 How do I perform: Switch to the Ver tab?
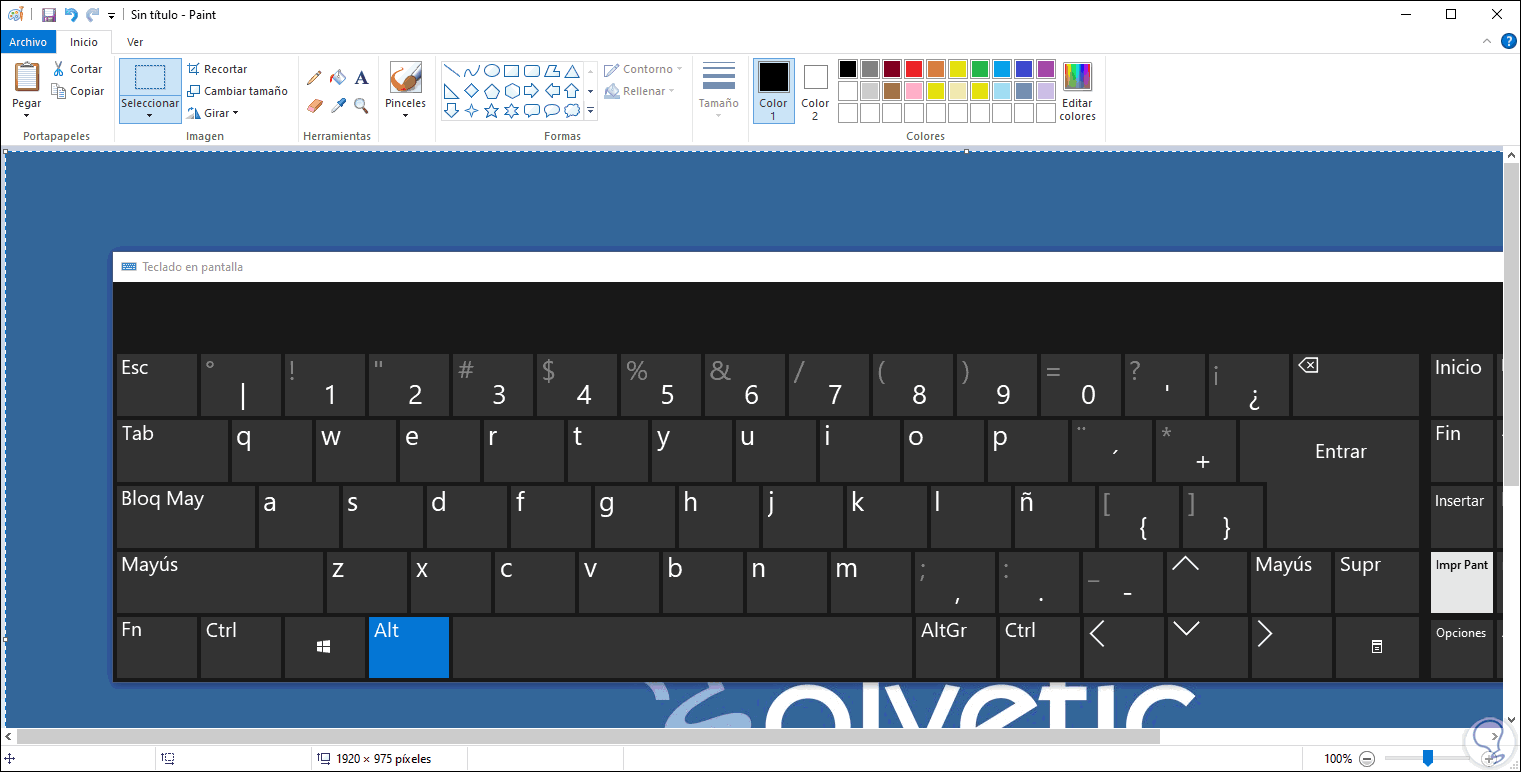tap(135, 42)
